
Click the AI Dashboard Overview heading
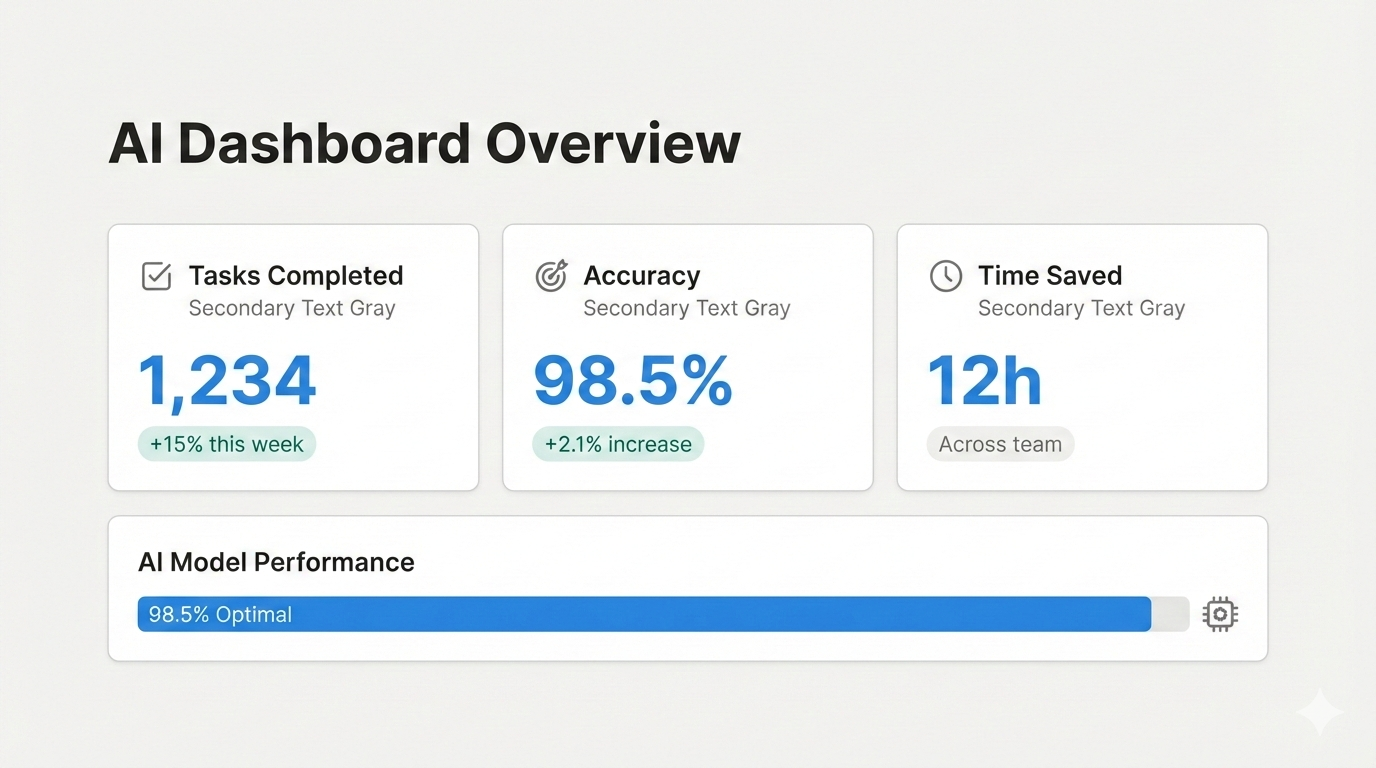424,143
